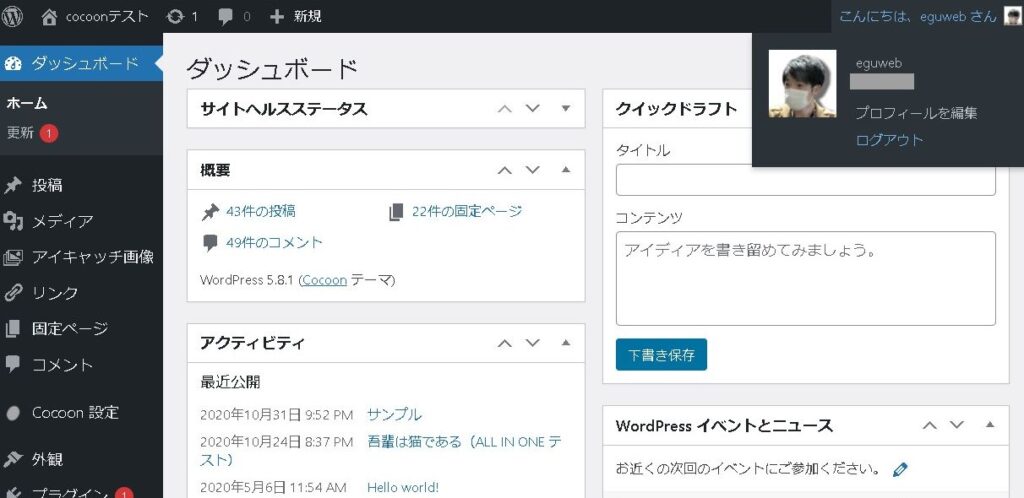Open the comments bubble icon in admin bar

tap(226, 16)
